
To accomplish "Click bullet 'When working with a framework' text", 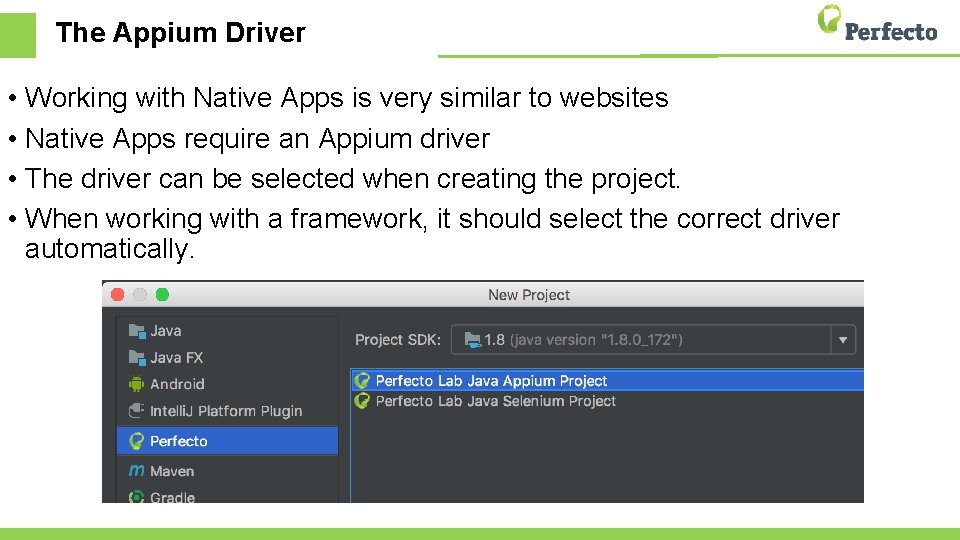I will [x=432, y=233].
